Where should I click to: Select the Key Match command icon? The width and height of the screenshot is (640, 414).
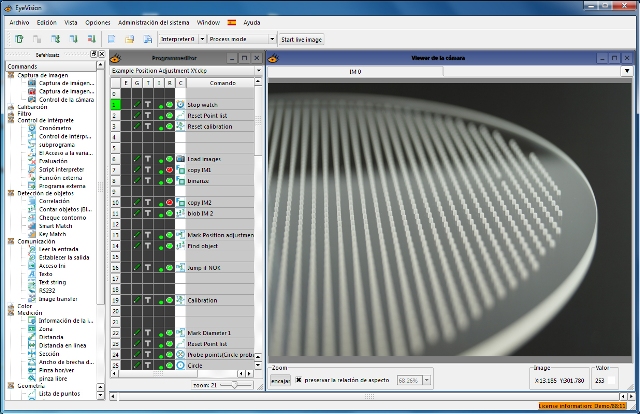(32, 234)
